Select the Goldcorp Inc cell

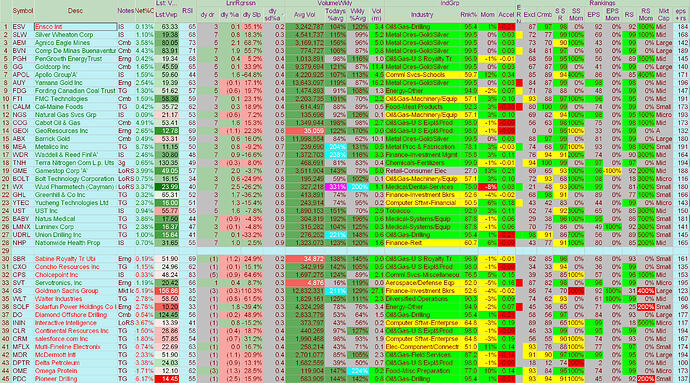pos(75,67)
